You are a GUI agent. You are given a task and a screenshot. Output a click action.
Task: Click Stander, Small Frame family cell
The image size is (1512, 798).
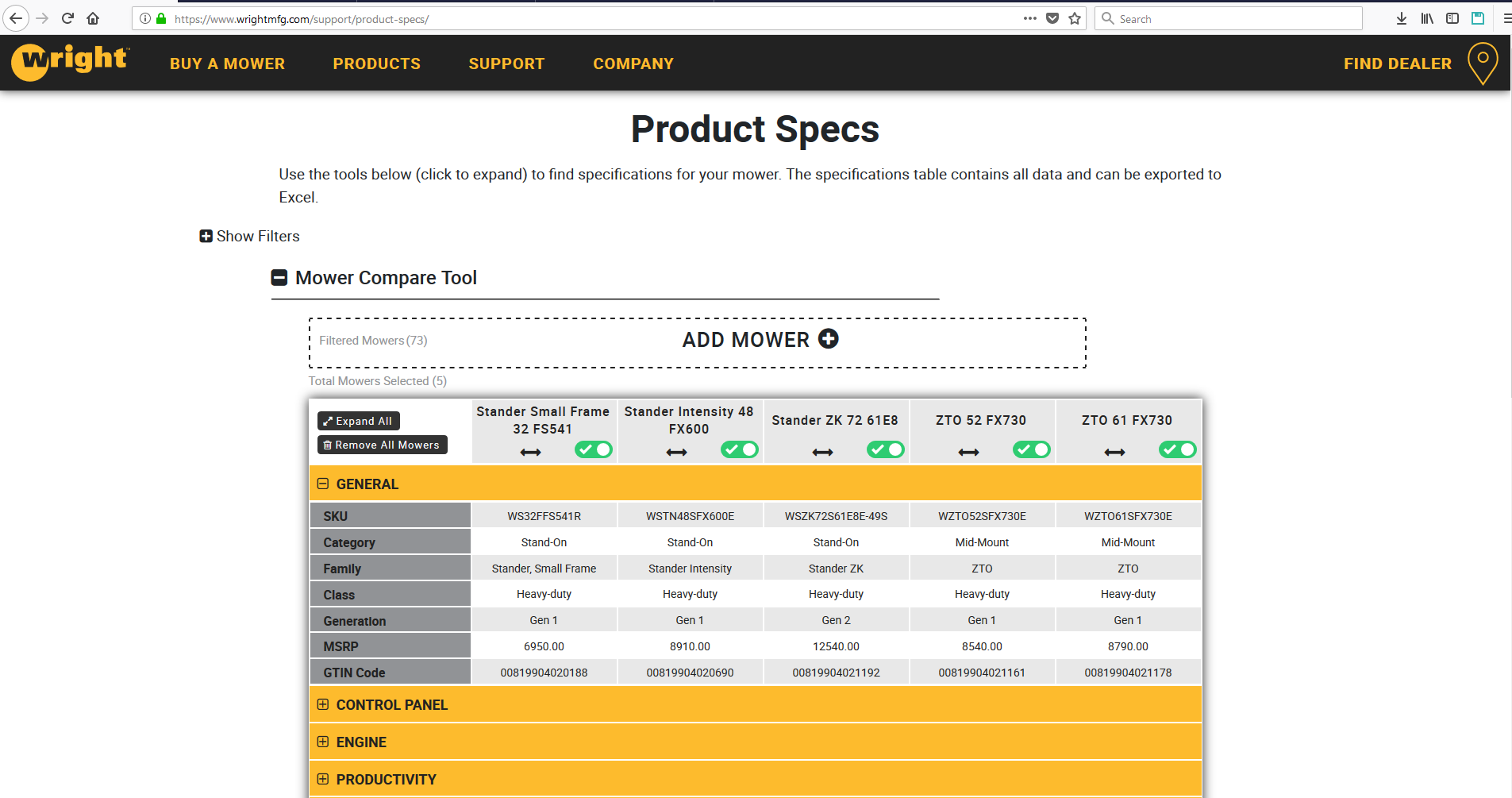[544, 569]
